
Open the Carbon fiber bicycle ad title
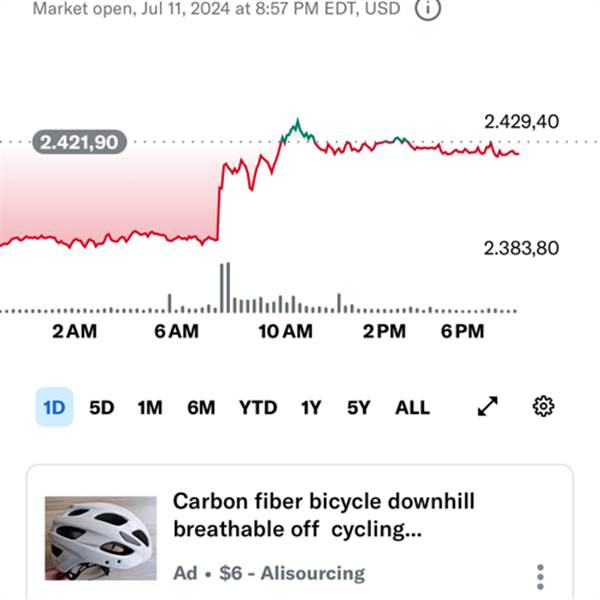(x=324, y=515)
